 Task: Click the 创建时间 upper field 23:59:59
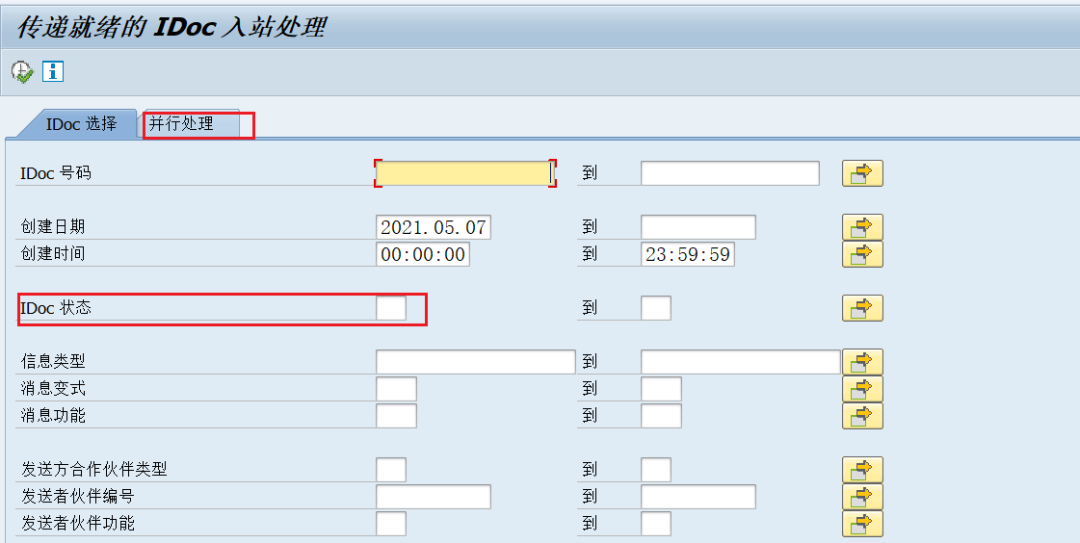point(687,255)
